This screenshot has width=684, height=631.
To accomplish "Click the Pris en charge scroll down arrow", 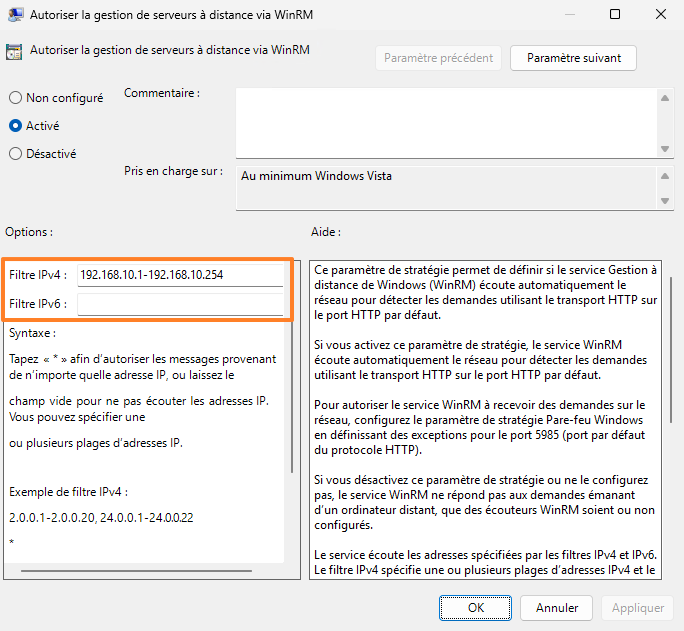I will (665, 201).
